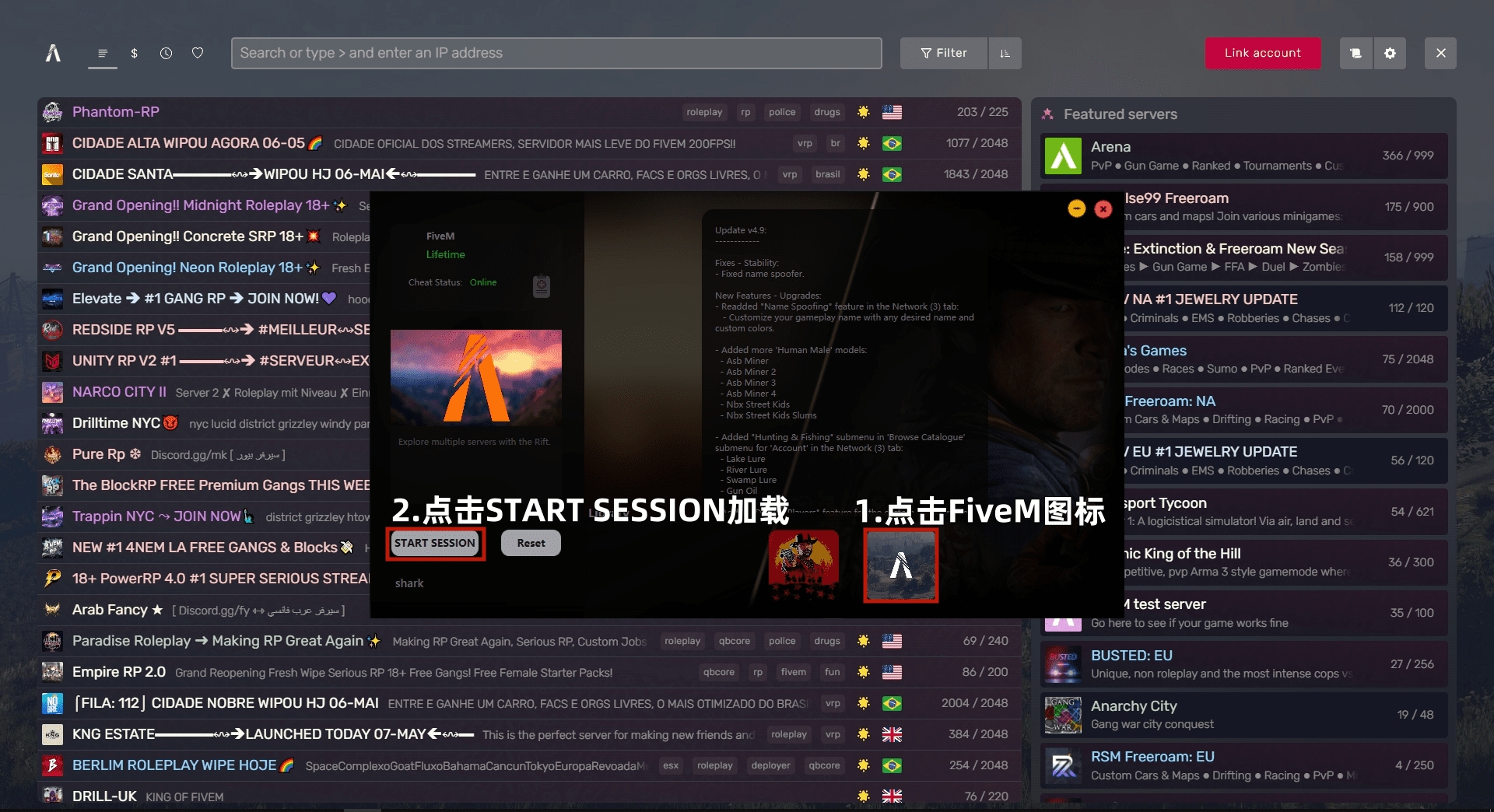The width and height of the screenshot is (1494, 812).
Task: Click the server search input field
Action: (x=556, y=53)
